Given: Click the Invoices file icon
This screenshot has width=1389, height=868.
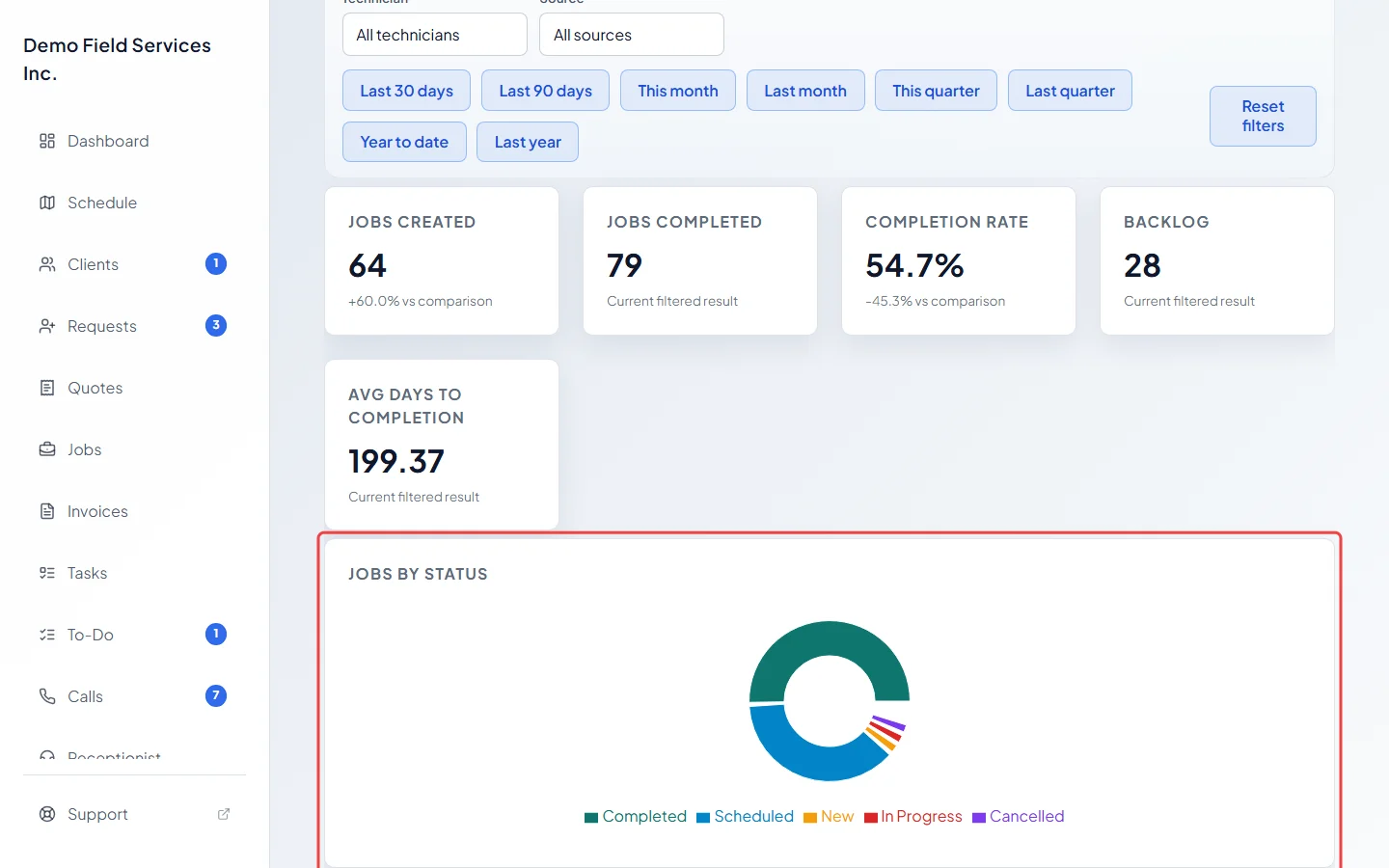Looking at the screenshot, I should pyautogui.click(x=47, y=511).
